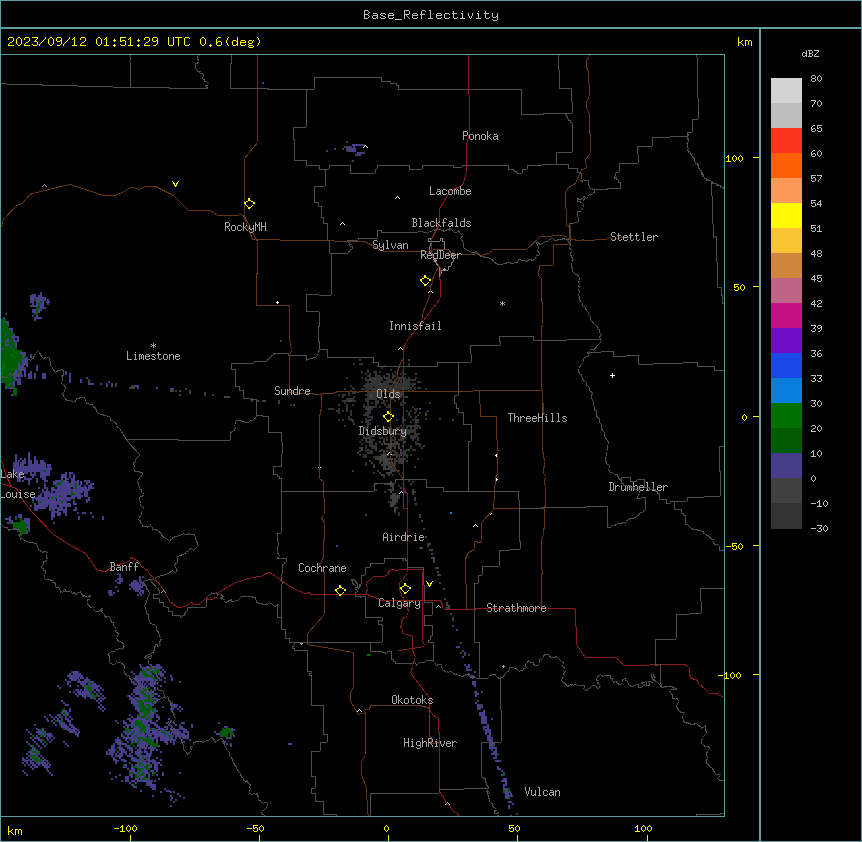Select the Okotoks label

coord(412,700)
